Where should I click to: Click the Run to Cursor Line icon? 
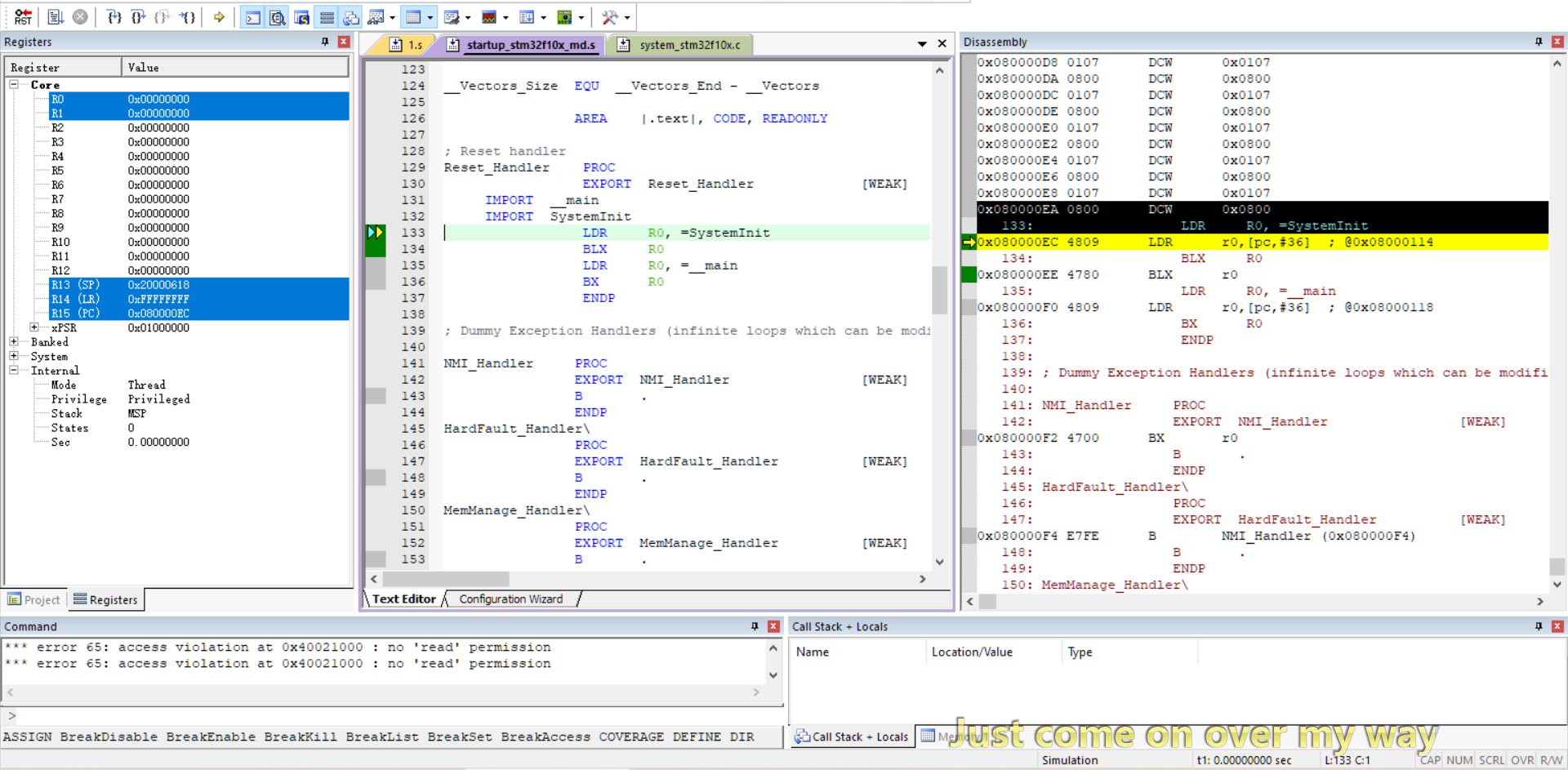tap(188, 16)
